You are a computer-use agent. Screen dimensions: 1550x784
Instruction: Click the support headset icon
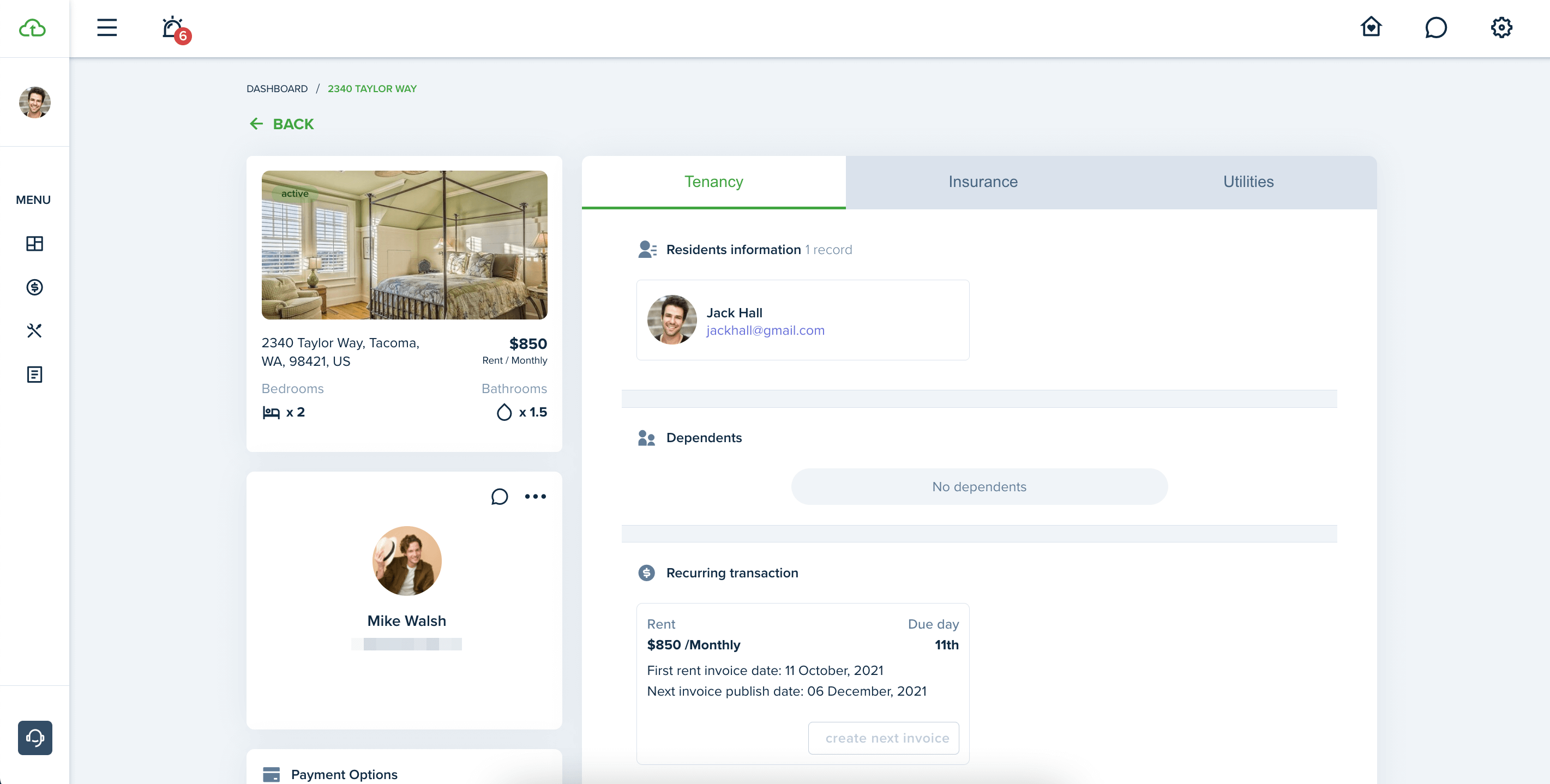pyautogui.click(x=35, y=738)
